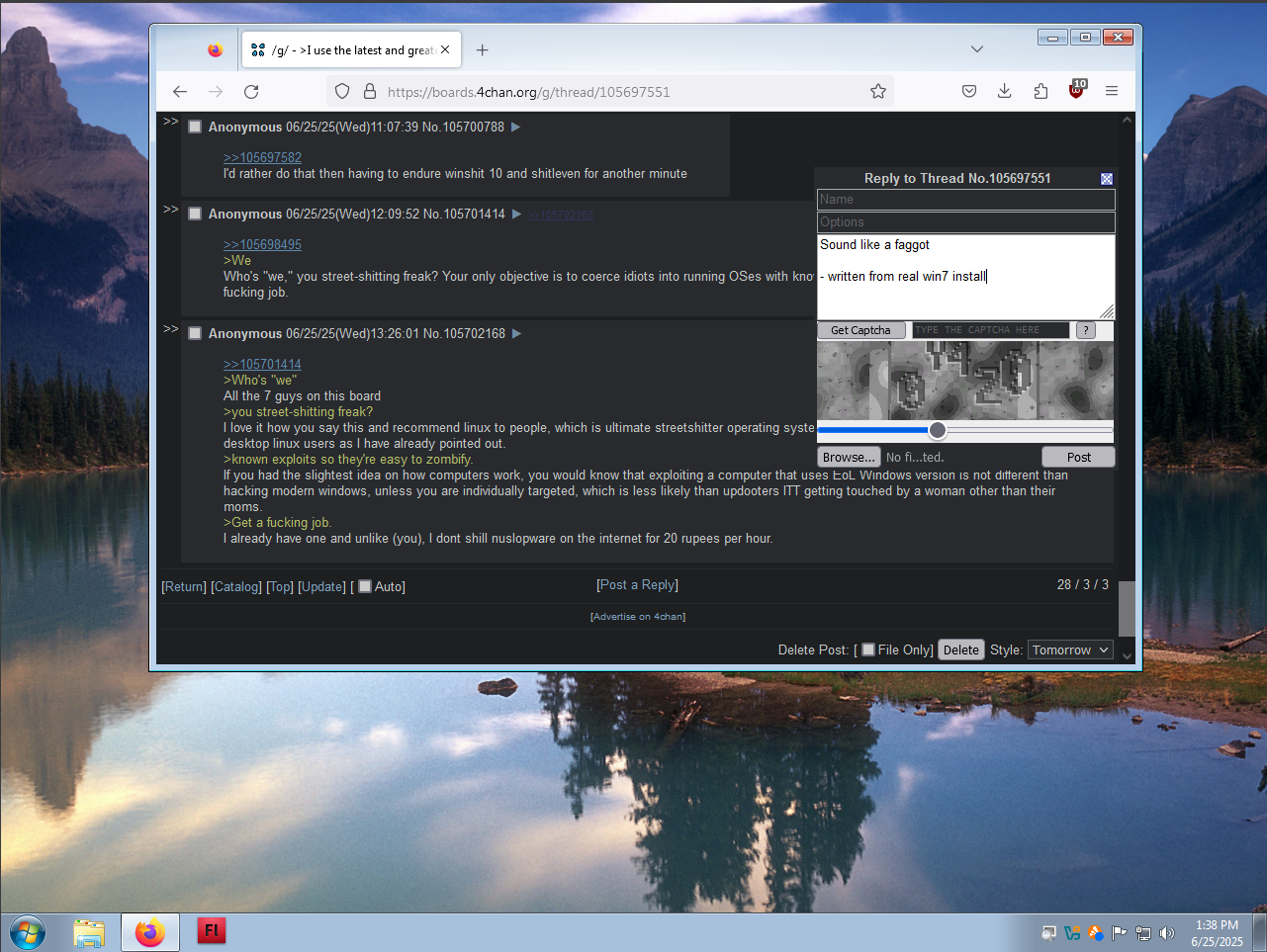Click the captcha help question mark button

(x=1086, y=330)
